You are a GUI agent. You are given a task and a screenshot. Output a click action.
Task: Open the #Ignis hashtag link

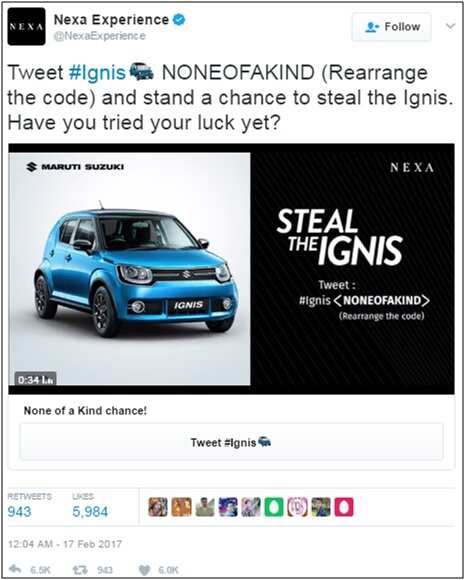tap(97, 72)
